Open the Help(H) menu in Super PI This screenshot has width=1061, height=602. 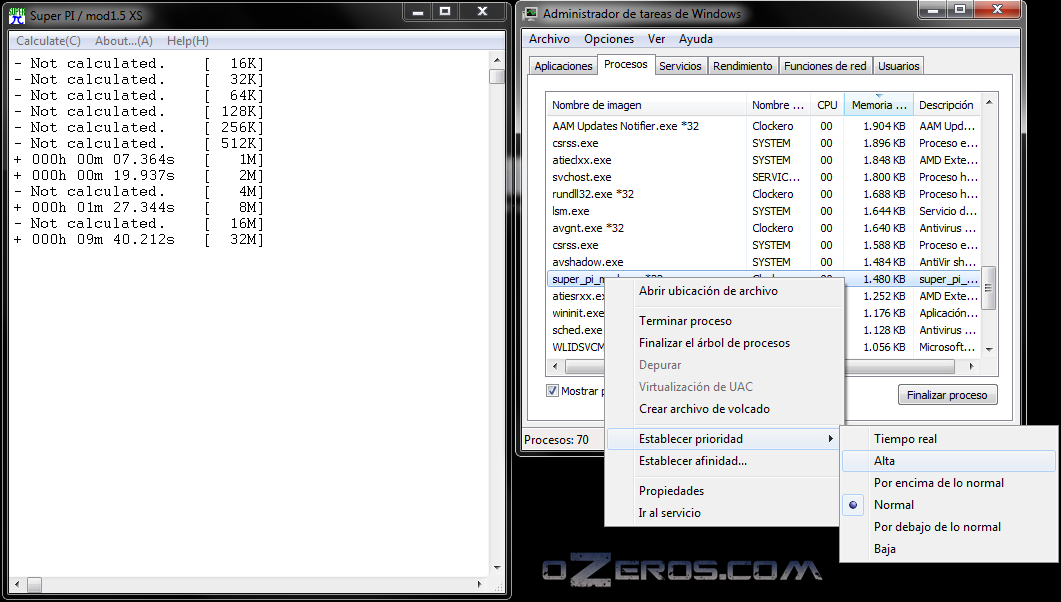tap(187, 41)
